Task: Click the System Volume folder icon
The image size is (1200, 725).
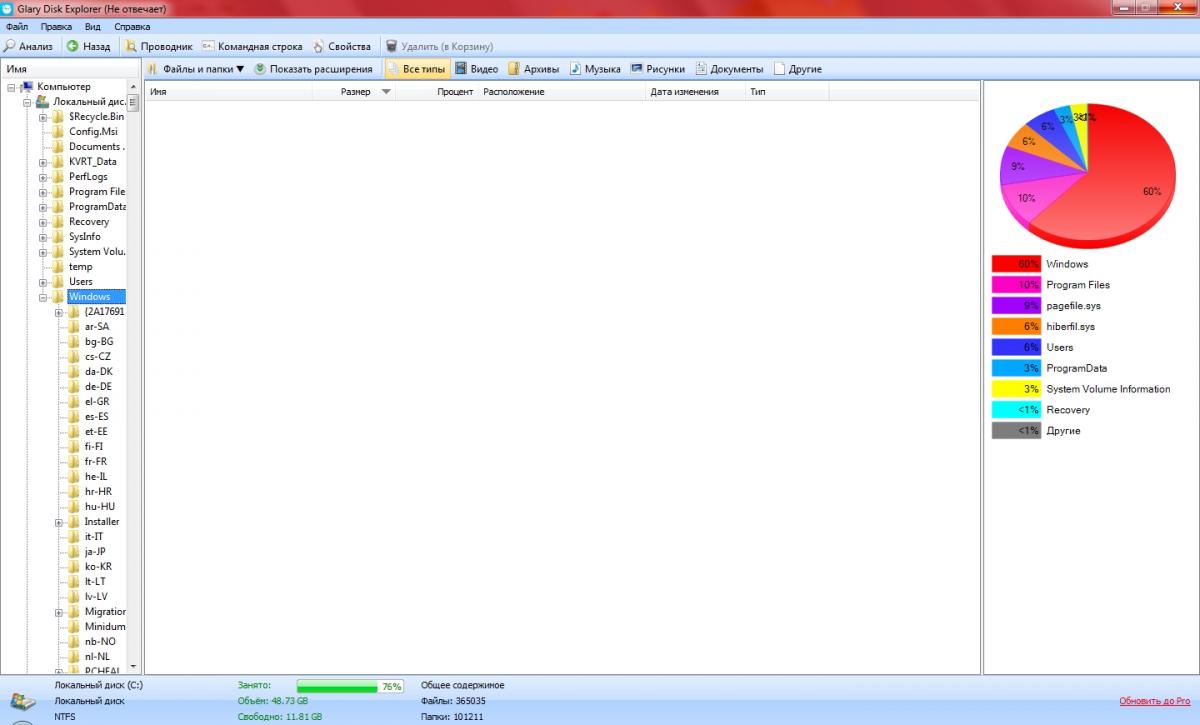Action: pos(58,252)
